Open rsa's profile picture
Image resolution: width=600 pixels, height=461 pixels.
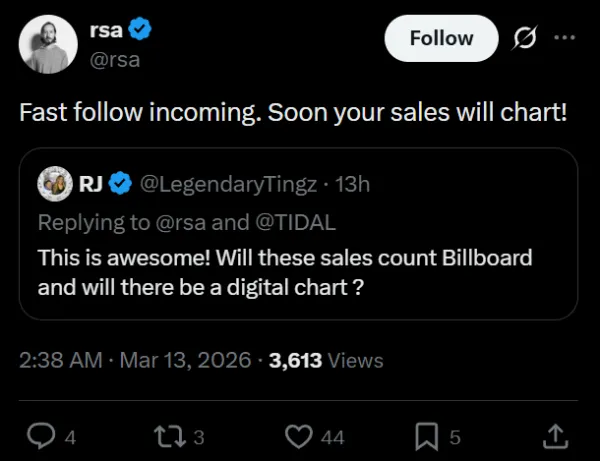(50, 45)
